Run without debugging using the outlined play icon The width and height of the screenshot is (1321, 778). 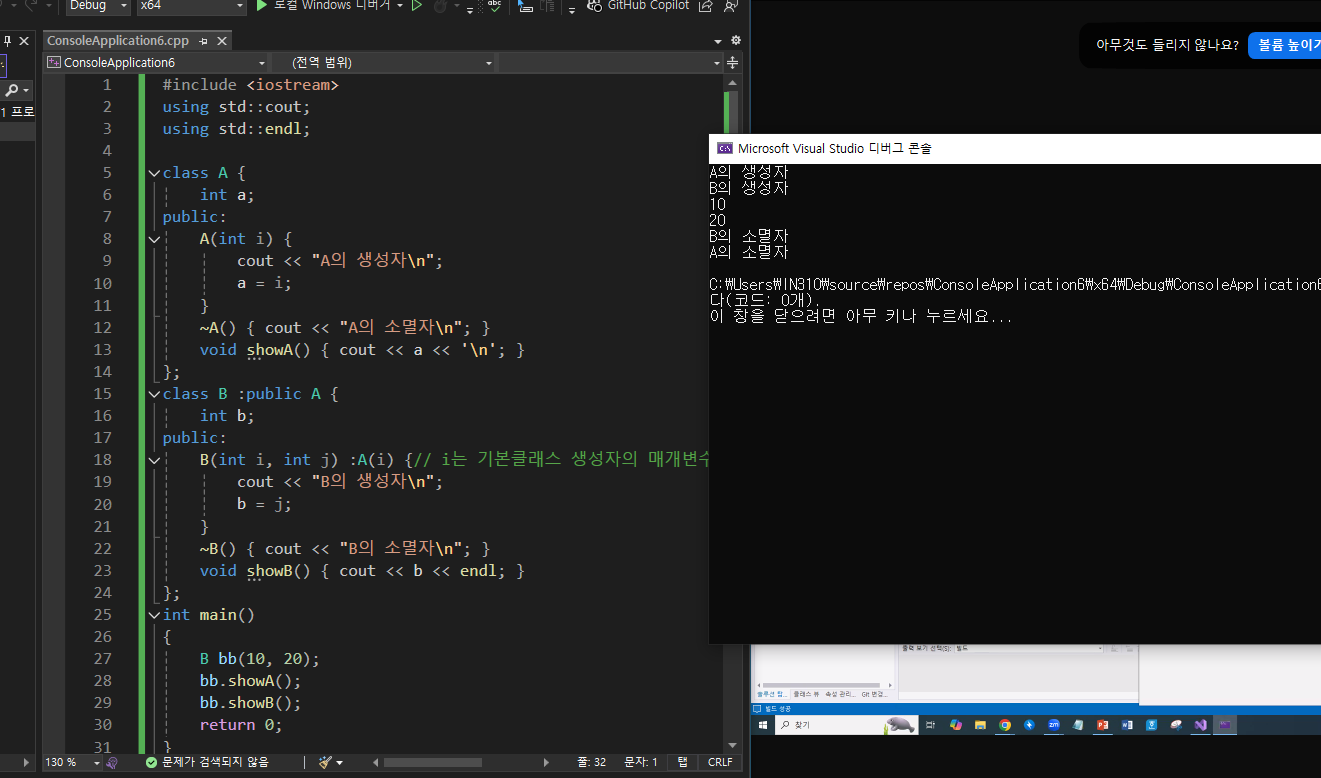tap(418, 6)
